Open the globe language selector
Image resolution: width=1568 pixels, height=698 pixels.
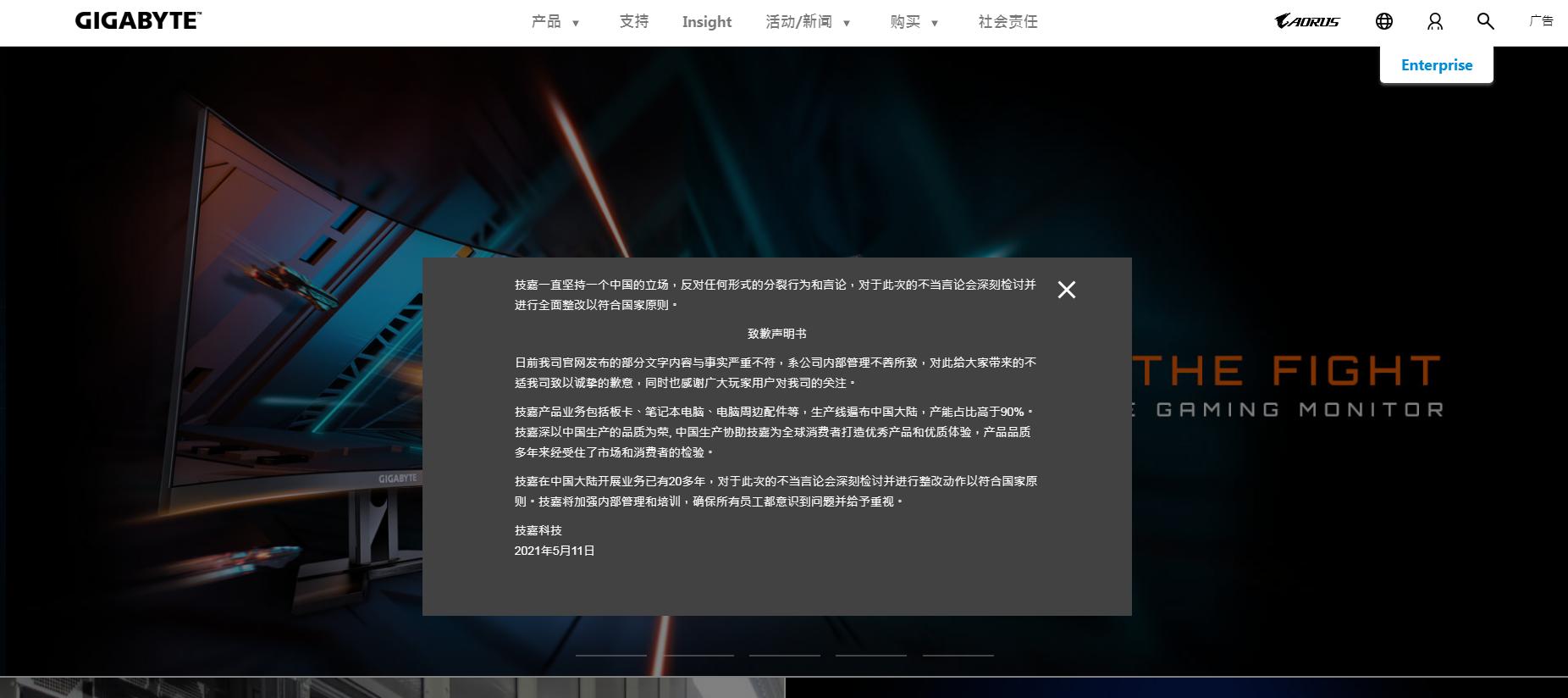coord(1384,21)
